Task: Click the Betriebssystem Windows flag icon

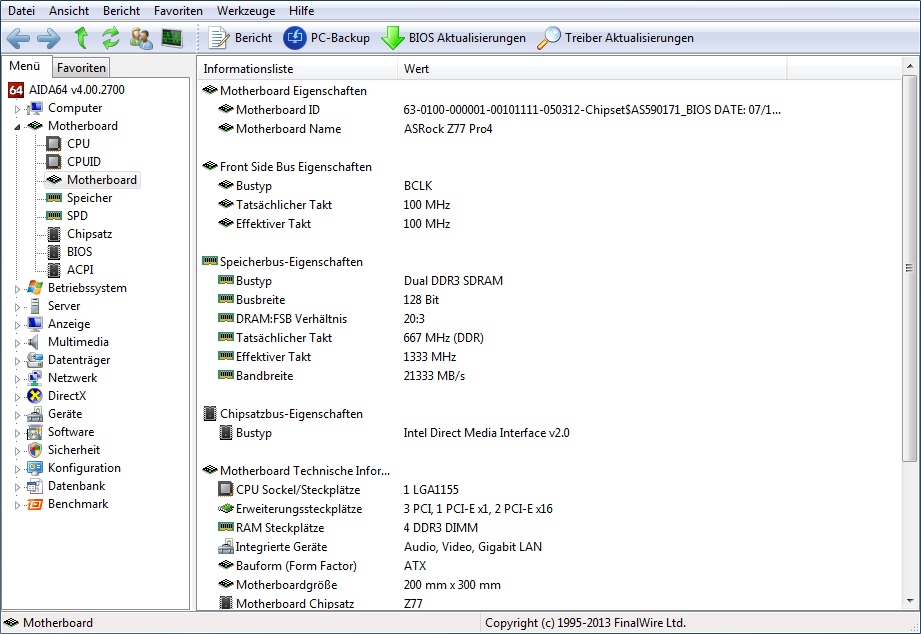Action: coord(35,288)
